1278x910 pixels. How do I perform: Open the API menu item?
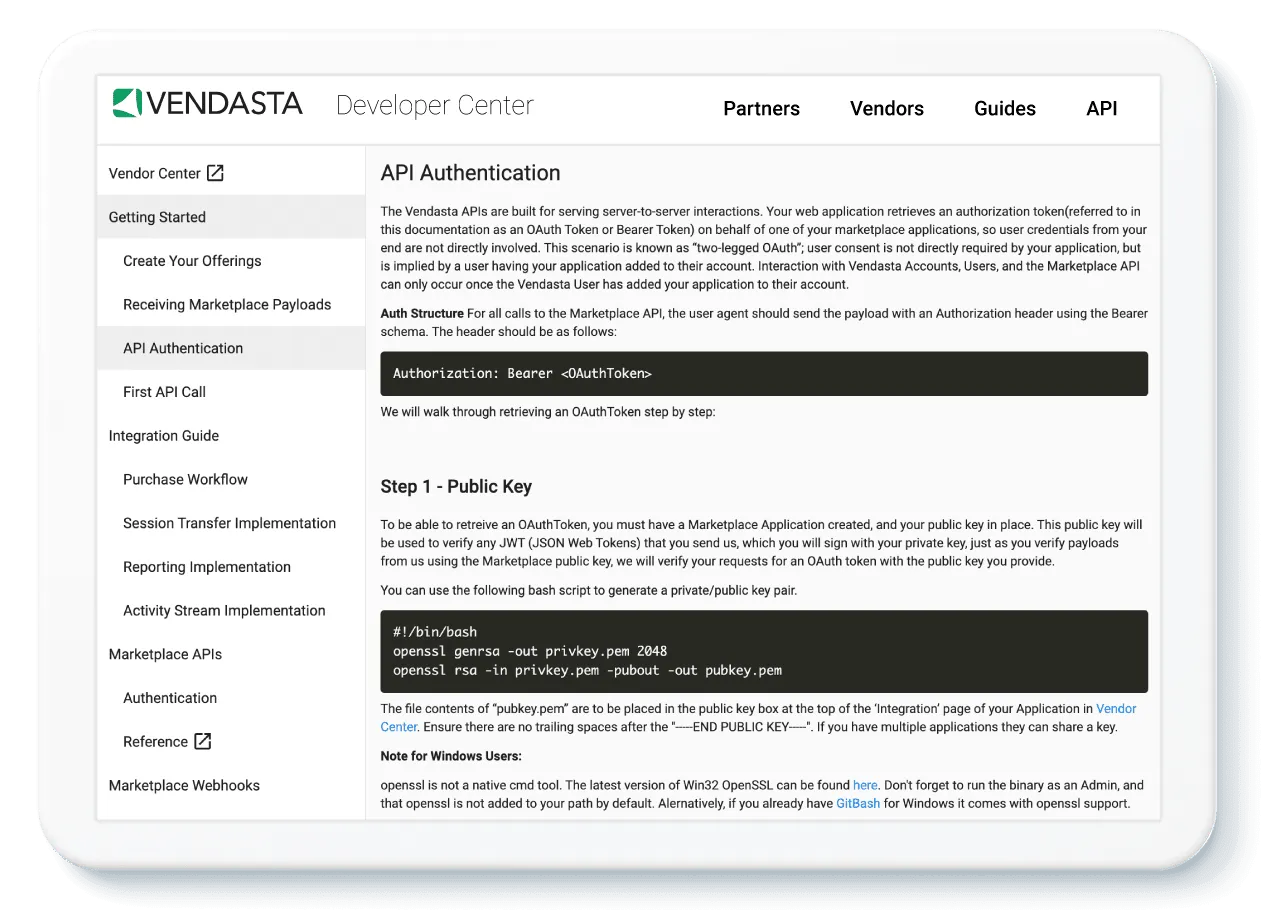click(x=1101, y=108)
